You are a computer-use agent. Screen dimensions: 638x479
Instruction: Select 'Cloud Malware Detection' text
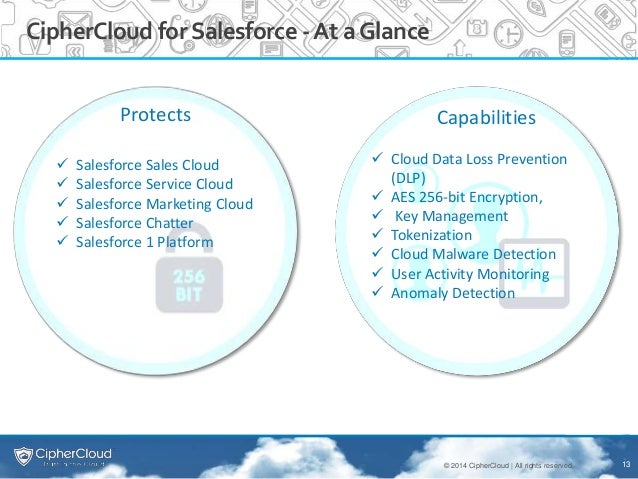pos(473,254)
